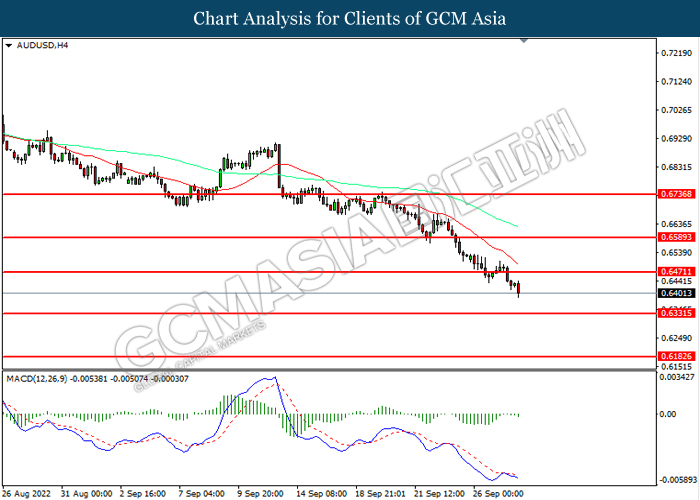This screenshot has height=500, width=700.
Task: Click the 9 Sep 20:00 time label
Action: pyautogui.click(x=260, y=494)
